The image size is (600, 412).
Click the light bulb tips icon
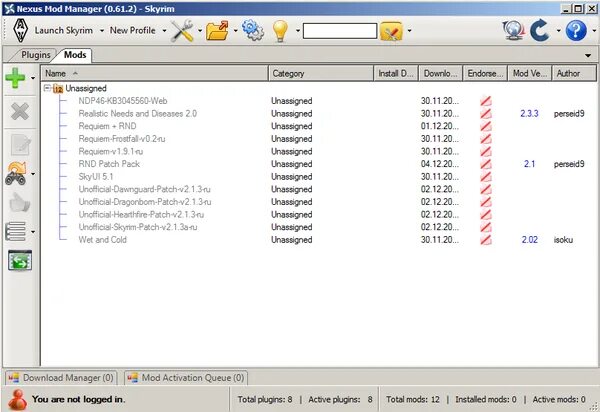[280, 31]
